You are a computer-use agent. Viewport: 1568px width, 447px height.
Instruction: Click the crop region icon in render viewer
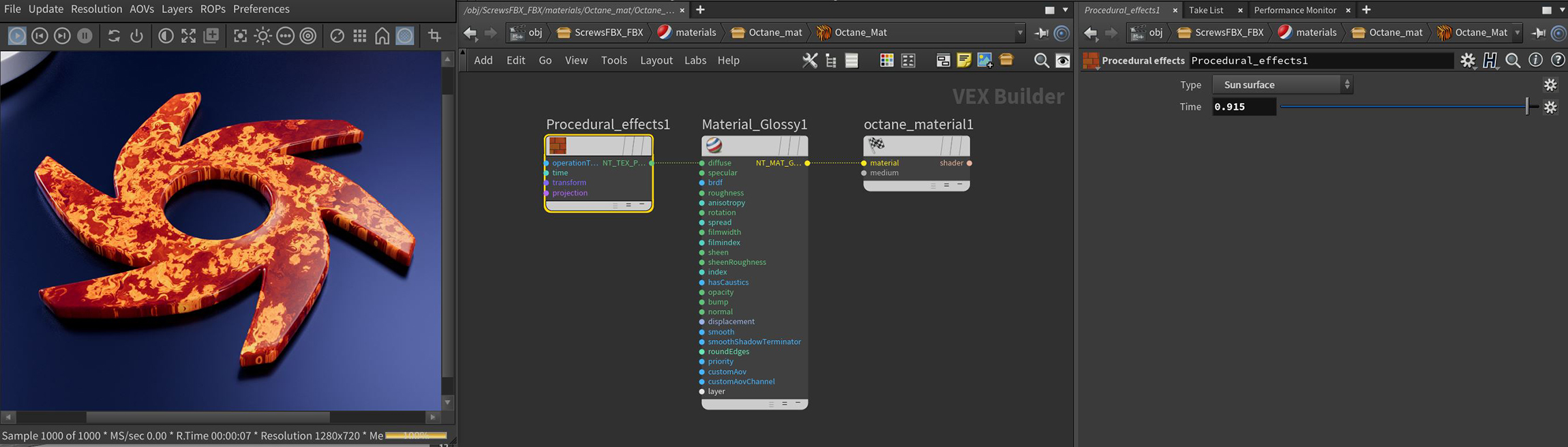click(434, 35)
